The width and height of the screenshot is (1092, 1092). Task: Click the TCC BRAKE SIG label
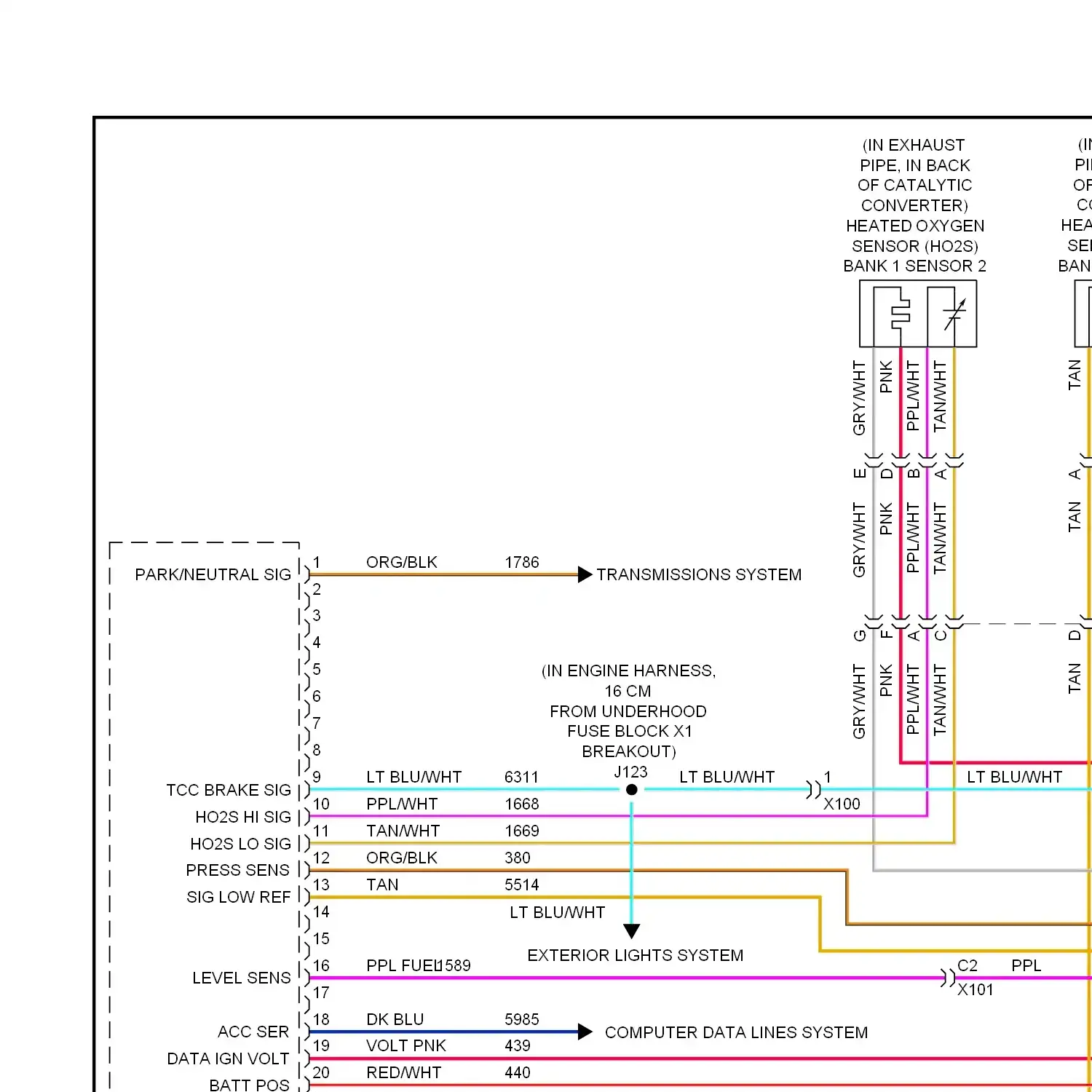(x=229, y=791)
